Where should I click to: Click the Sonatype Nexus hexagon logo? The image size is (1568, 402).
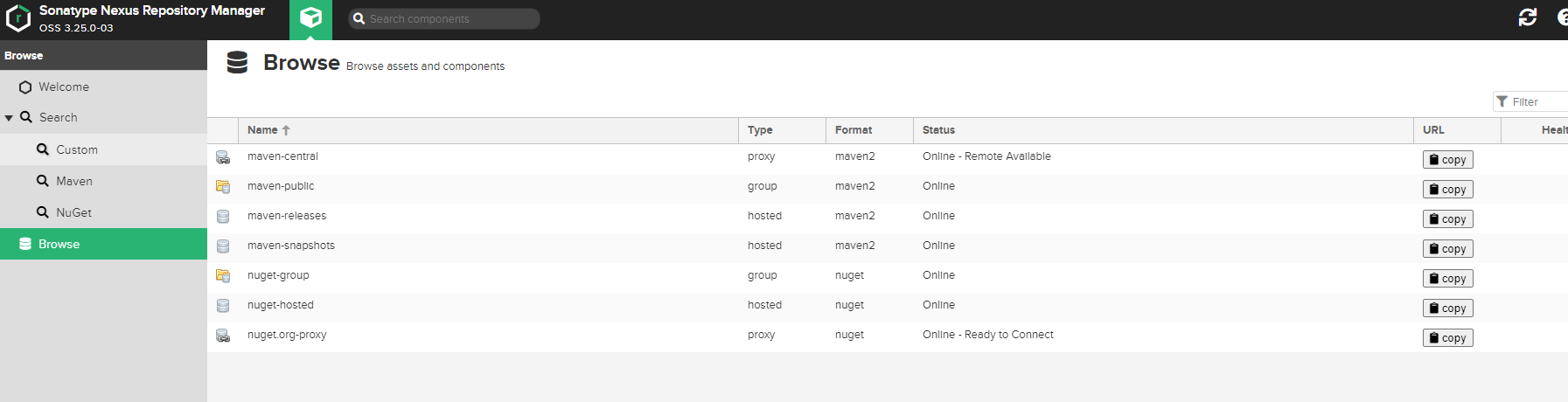17,18
